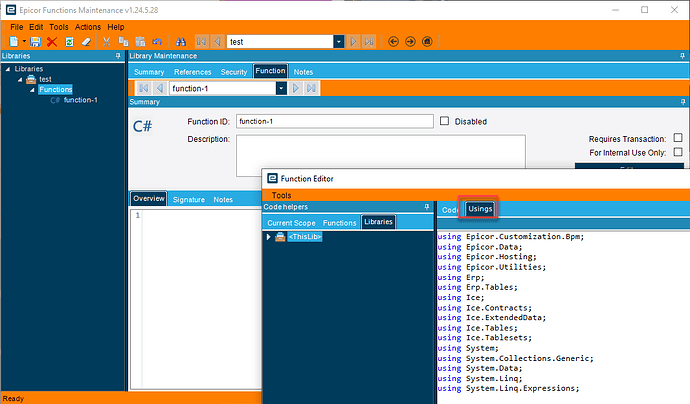The width and height of the screenshot is (690, 404).
Task: Select the 'test' library in the tree
Action: pos(45,79)
